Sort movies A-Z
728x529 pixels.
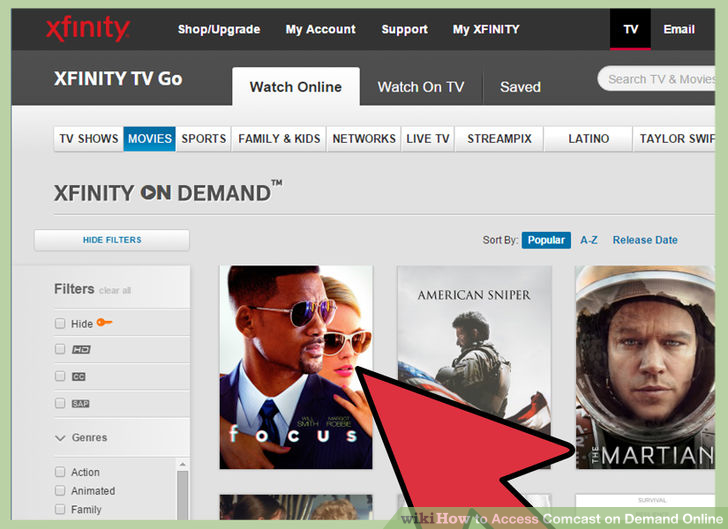(589, 240)
